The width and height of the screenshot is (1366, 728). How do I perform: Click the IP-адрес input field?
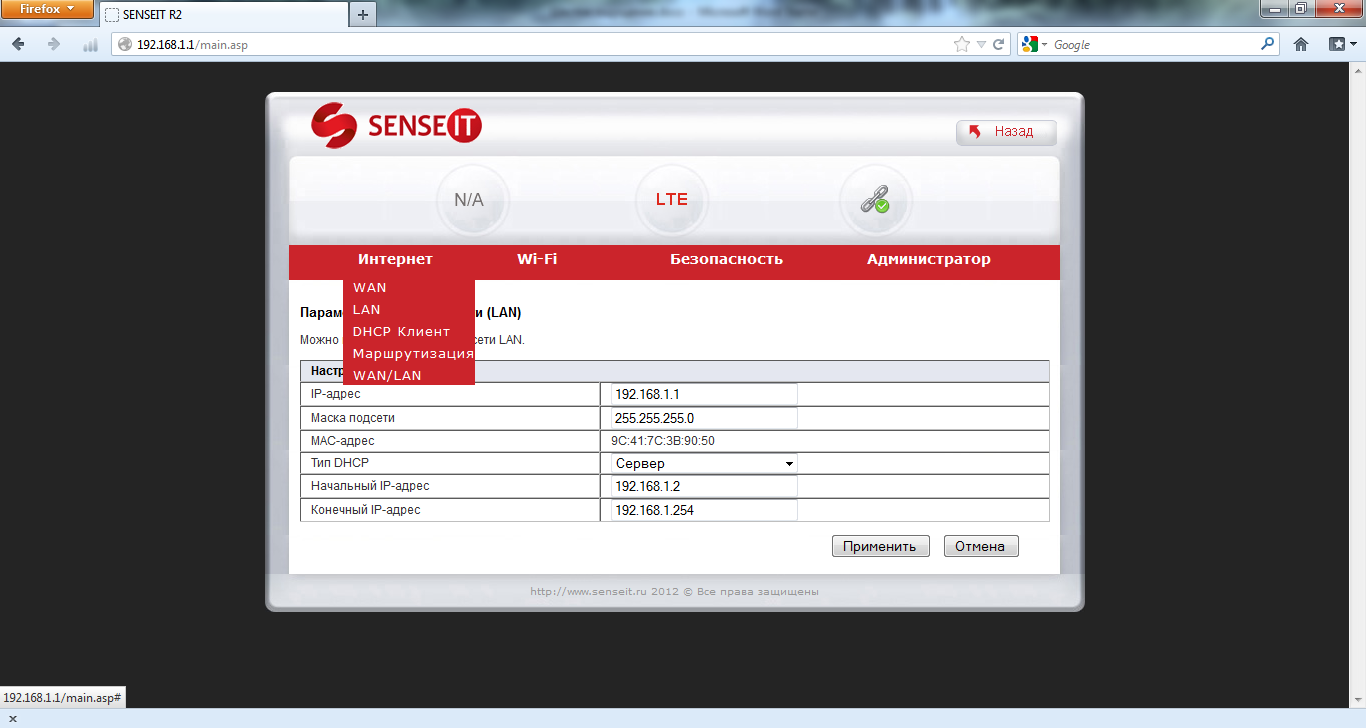click(x=704, y=394)
